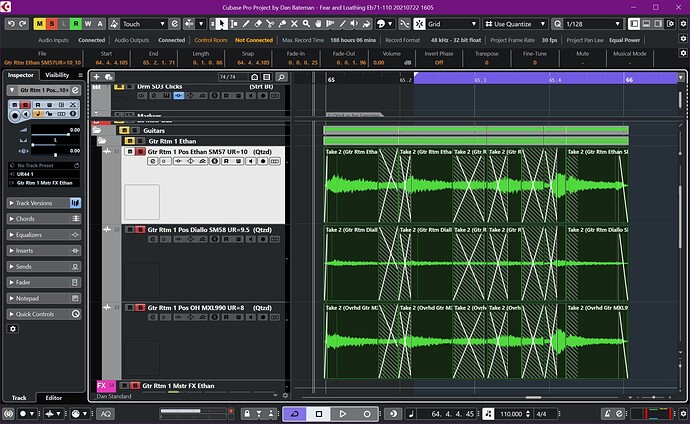Screen dimensions: 690x424
Task: Expand the Equalizers inspector section
Action: click(44, 234)
